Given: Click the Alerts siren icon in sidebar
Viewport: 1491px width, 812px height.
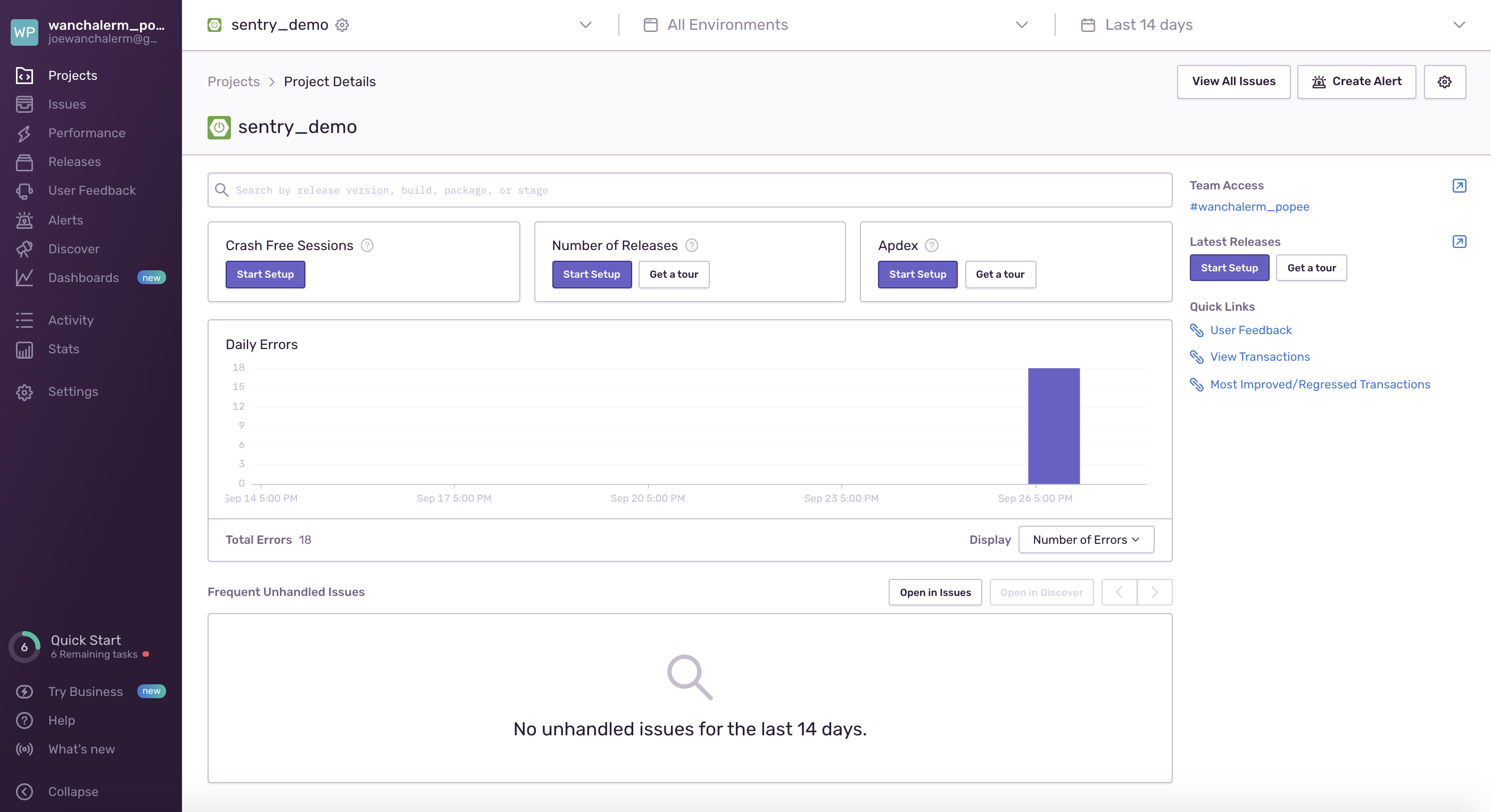Looking at the screenshot, I should tap(24, 220).
